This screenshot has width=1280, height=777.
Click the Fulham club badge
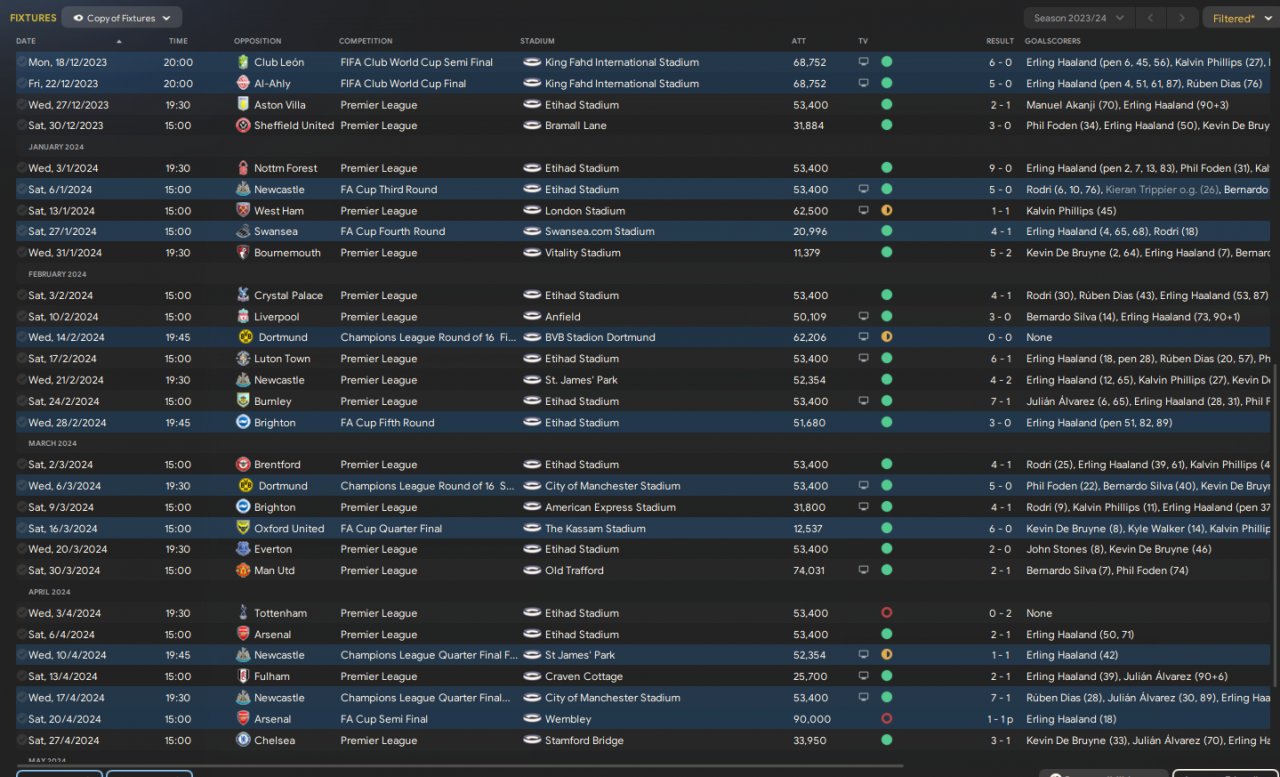click(x=243, y=676)
